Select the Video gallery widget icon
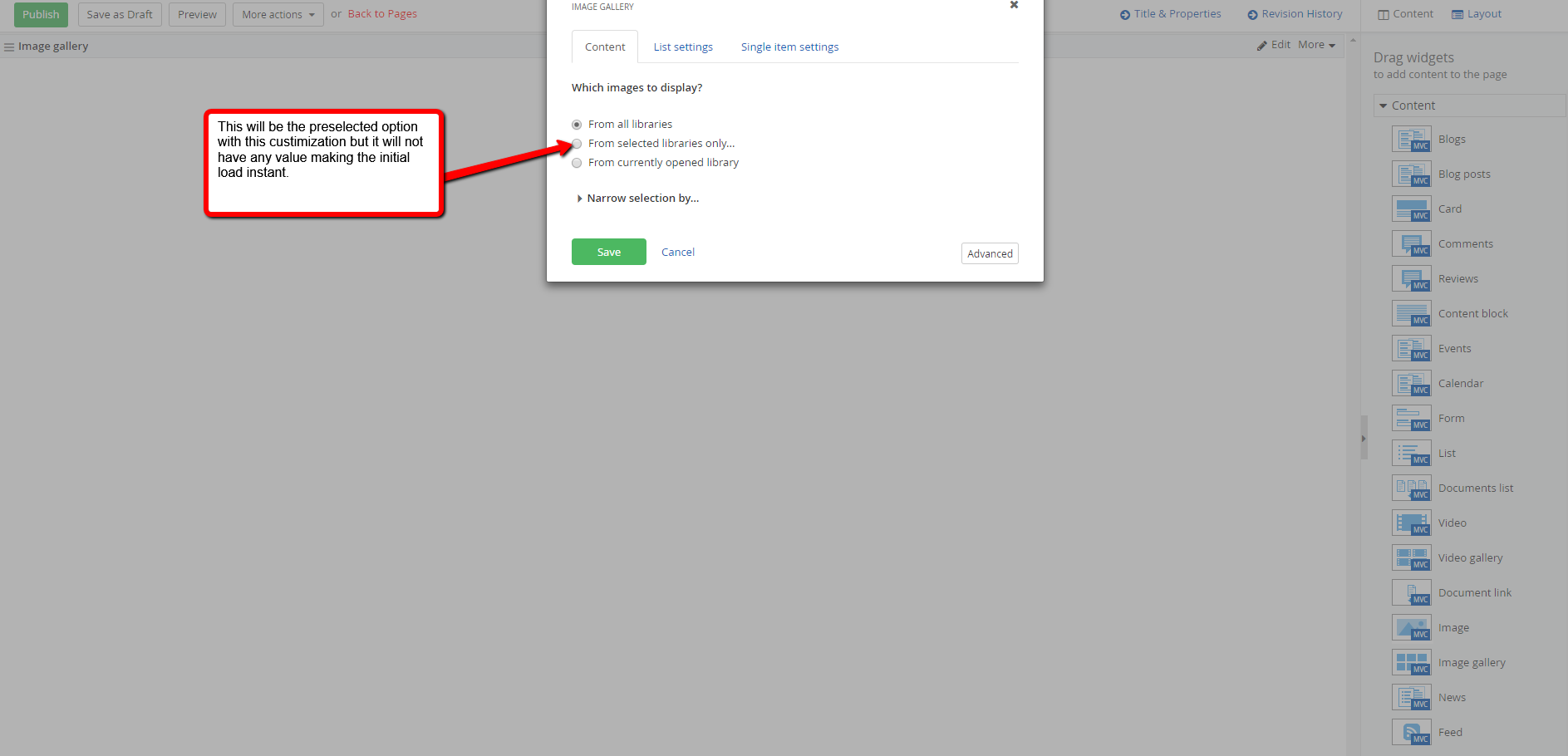 1411,557
